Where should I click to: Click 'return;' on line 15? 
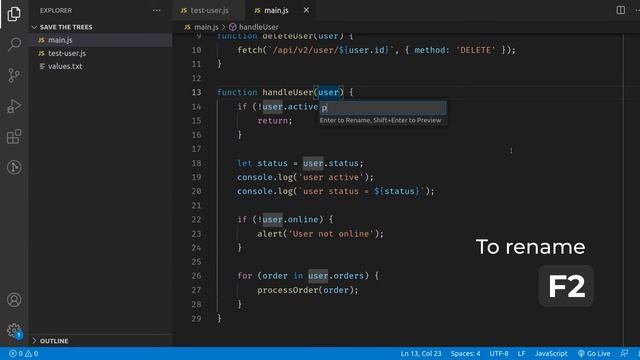coord(275,121)
